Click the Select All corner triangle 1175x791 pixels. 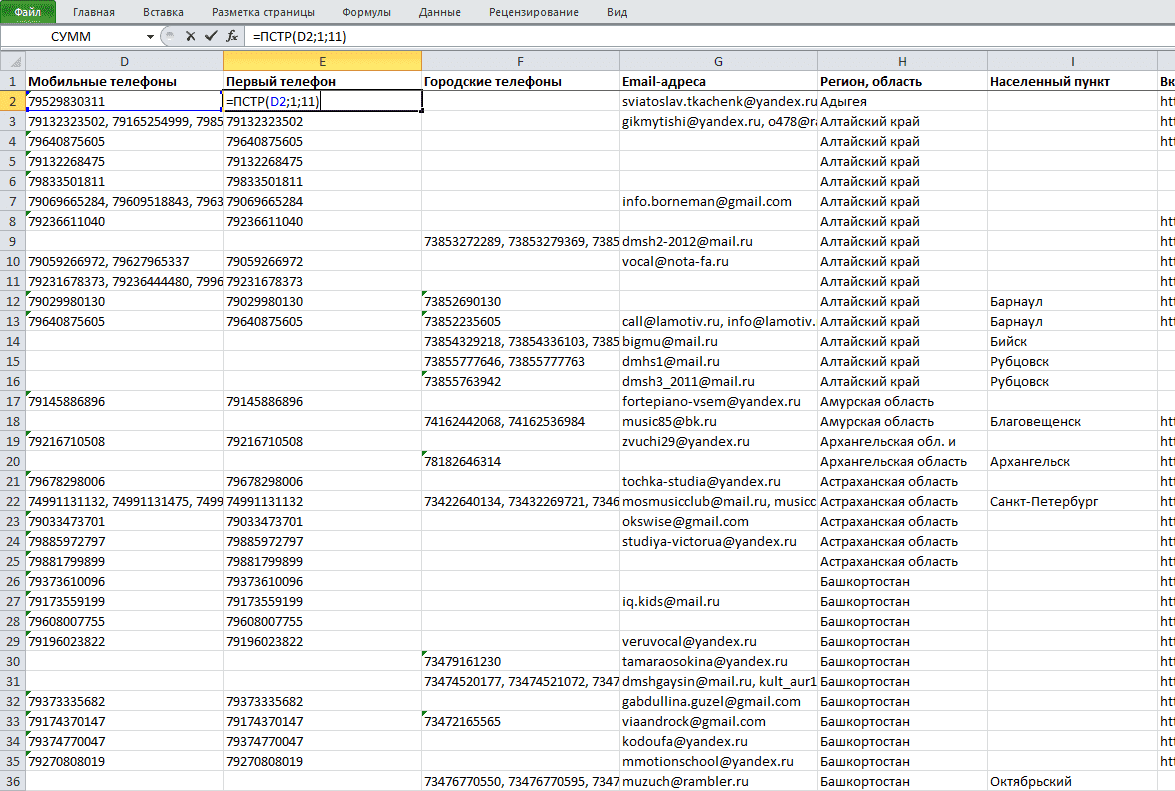(x=13, y=61)
